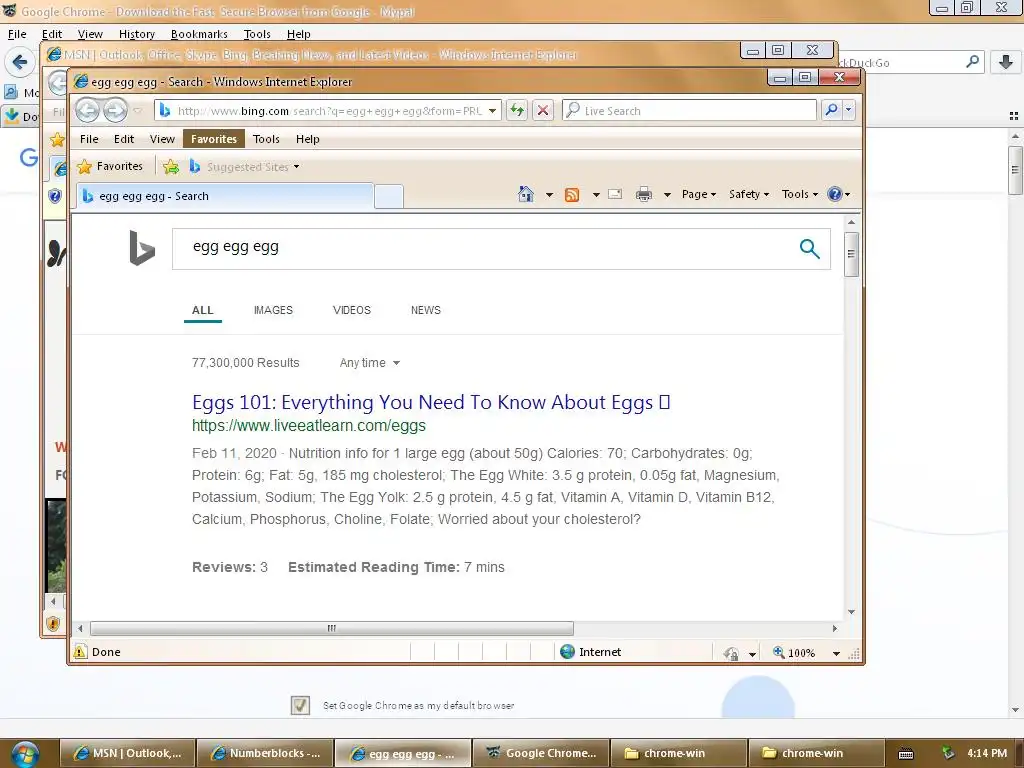The width and height of the screenshot is (1024, 768).
Task: Switch to VIDEOS results tab
Action: pos(351,310)
